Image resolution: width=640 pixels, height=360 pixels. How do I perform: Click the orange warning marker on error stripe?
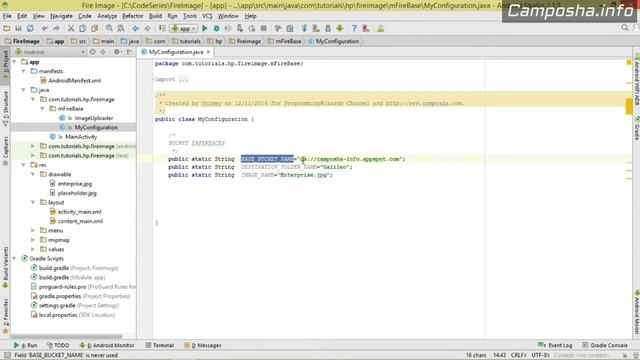pyautogui.click(x=629, y=106)
